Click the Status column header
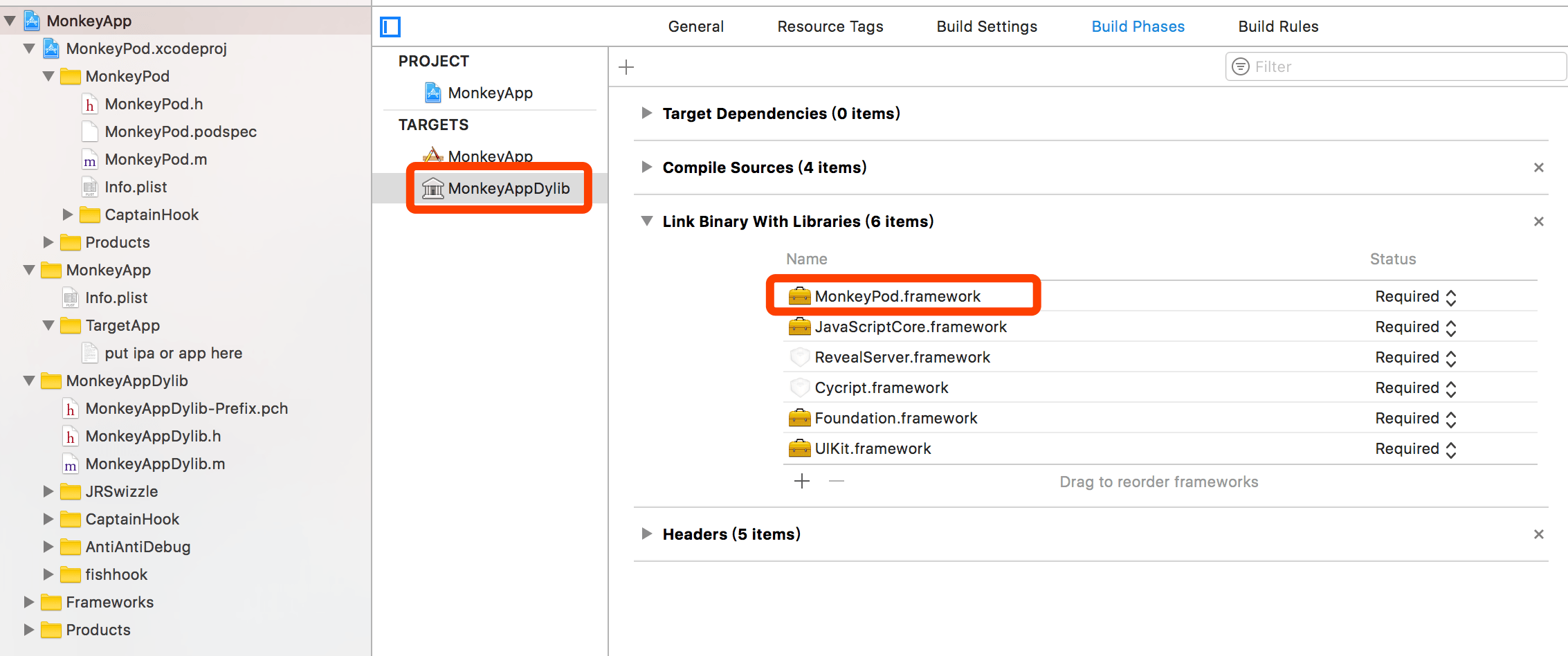Image resolution: width=1568 pixels, height=656 pixels. (1393, 259)
